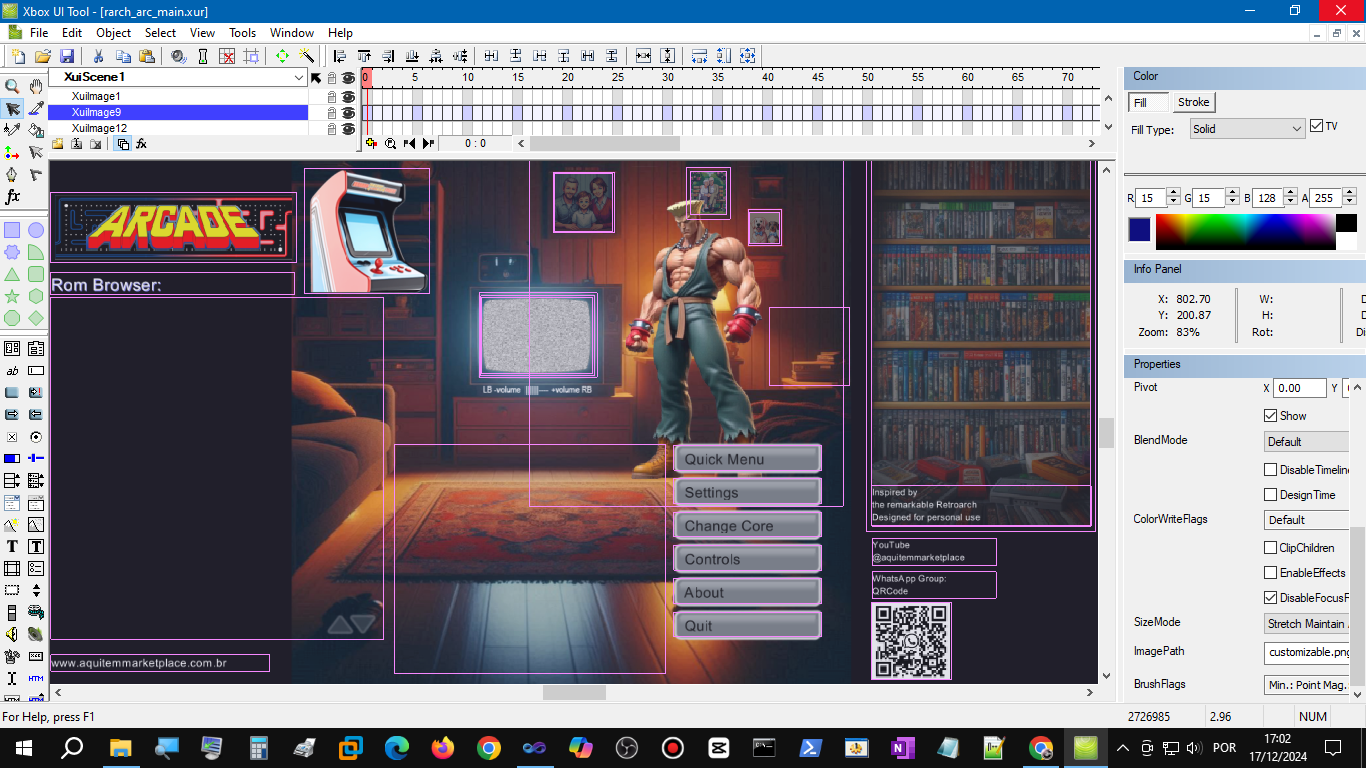This screenshot has height=768, width=1366.
Task: Switch to the Stroke tab
Action: coord(1193,102)
